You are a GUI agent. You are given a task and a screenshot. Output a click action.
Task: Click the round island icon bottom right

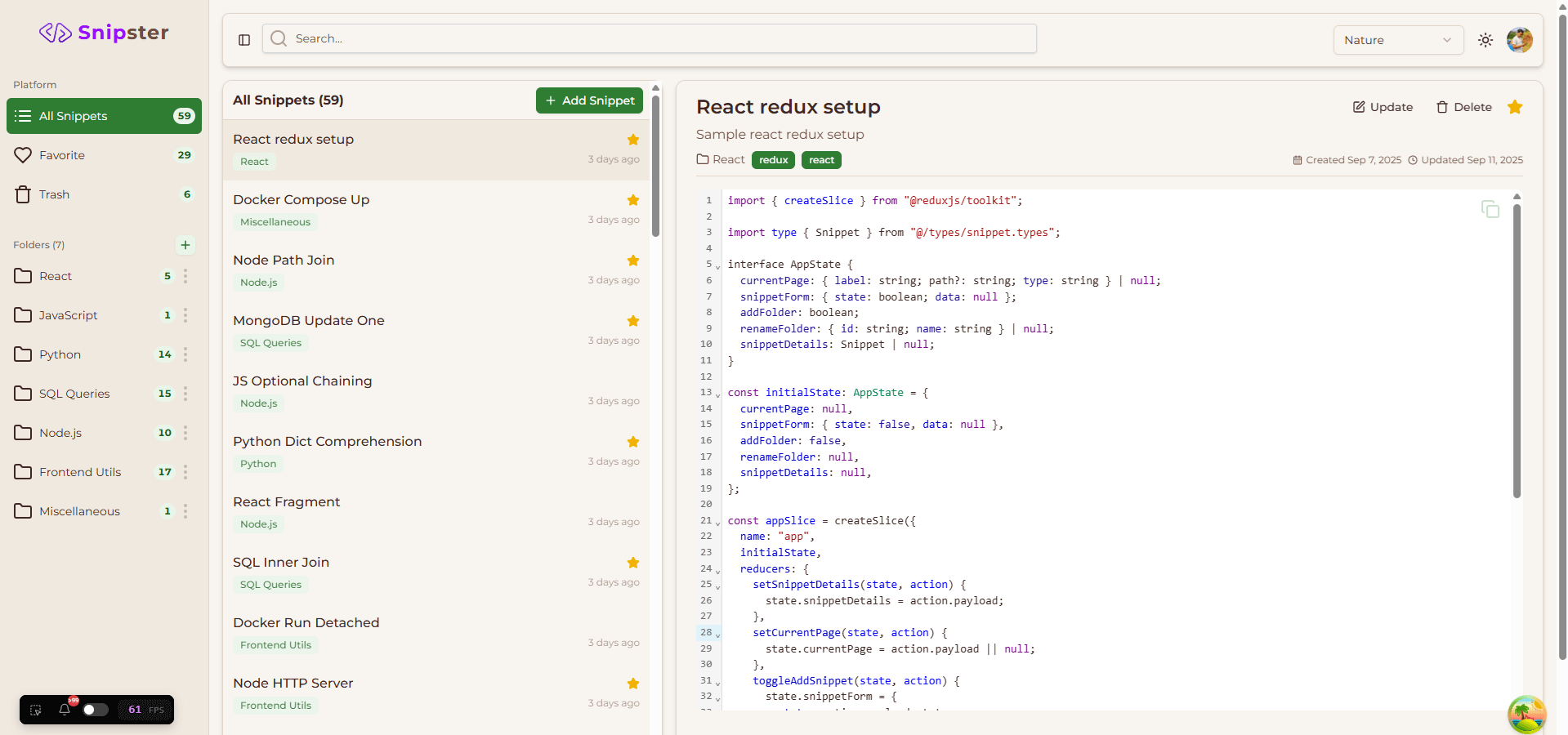(x=1526, y=715)
